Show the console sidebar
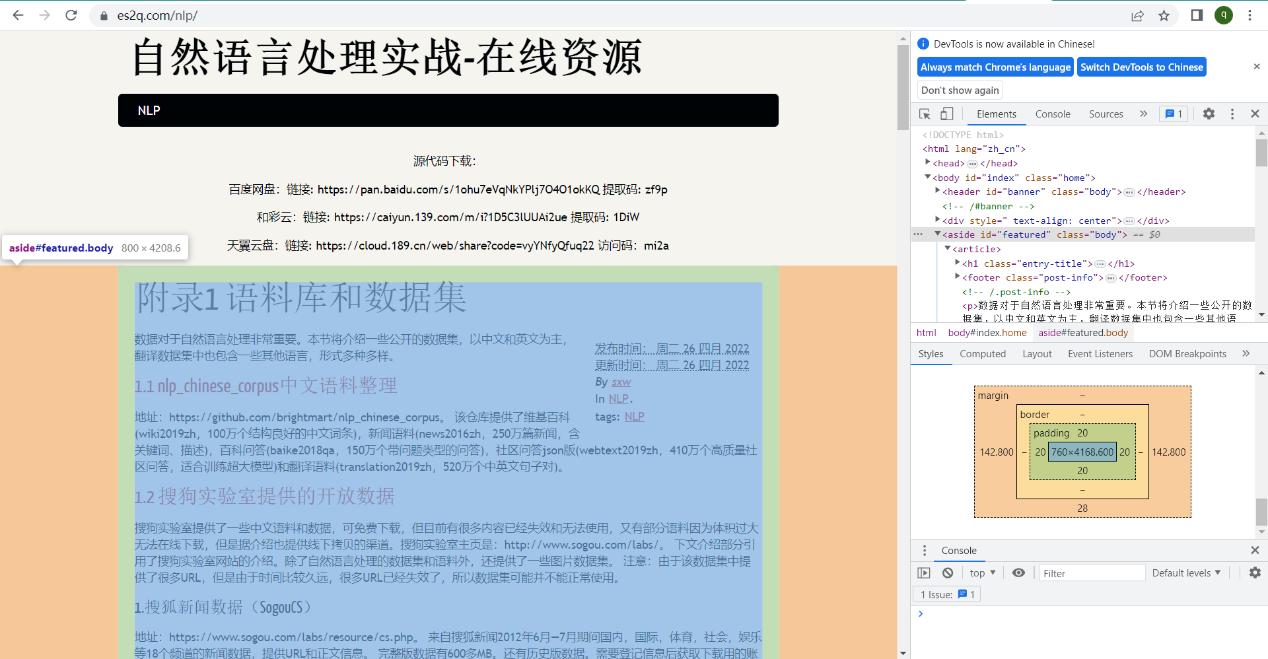Viewport: 1268px width, 659px height. tap(924, 573)
